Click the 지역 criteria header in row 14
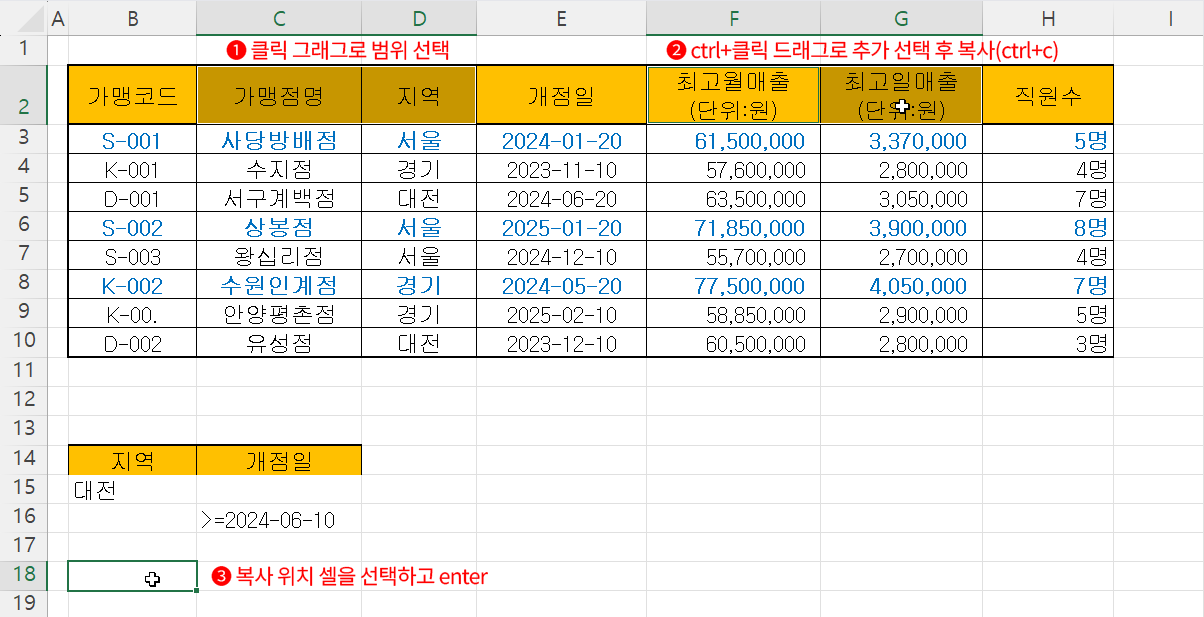The image size is (1204, 617). [x=133, y=460]
